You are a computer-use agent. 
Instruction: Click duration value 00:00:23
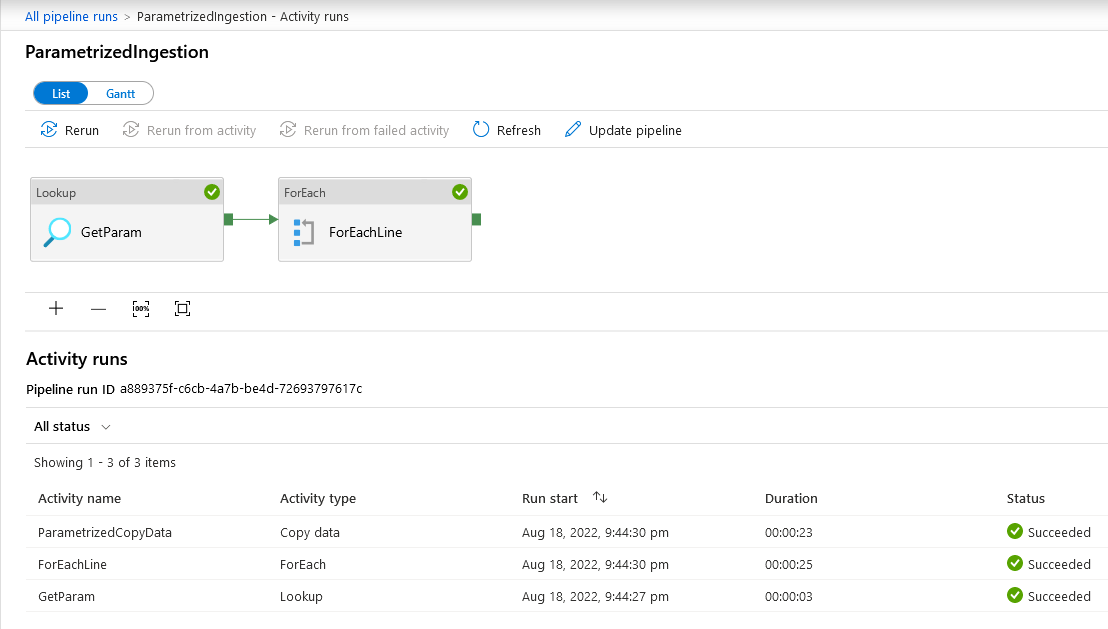[789, 533]
